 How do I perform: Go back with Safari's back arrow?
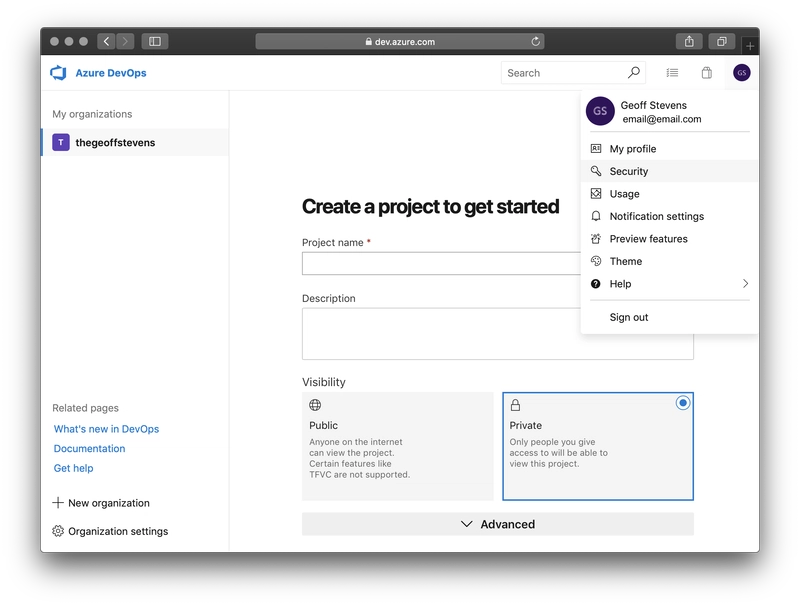[x=106, y=41]
